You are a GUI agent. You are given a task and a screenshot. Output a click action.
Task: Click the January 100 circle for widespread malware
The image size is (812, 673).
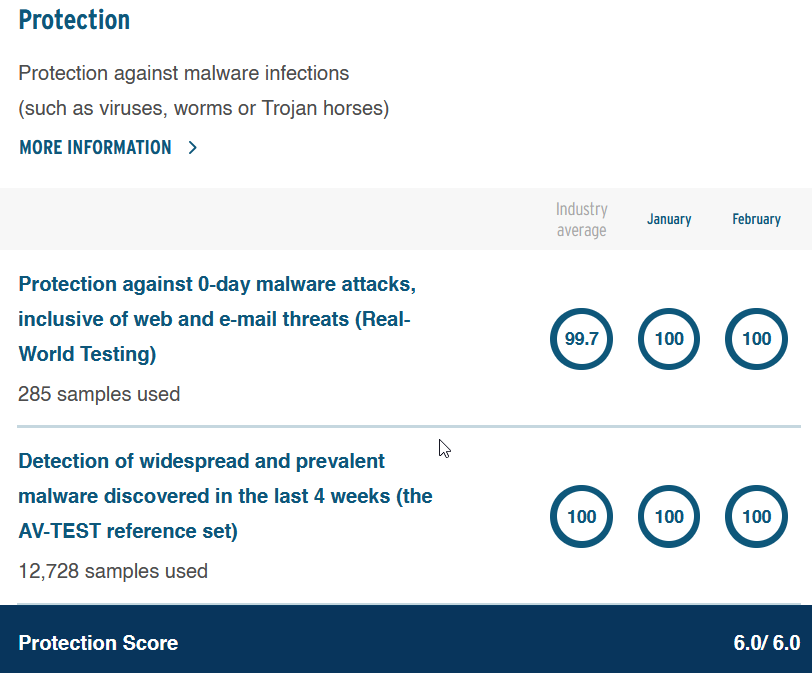[669, 516]
